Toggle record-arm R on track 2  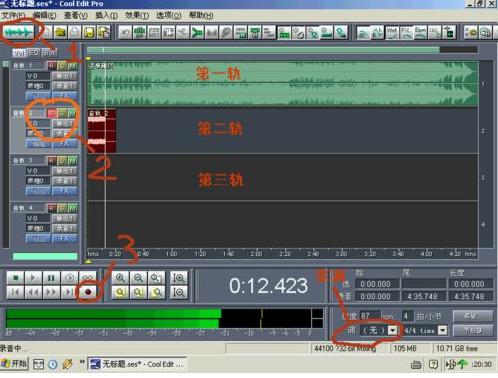(x=51, y=113)
